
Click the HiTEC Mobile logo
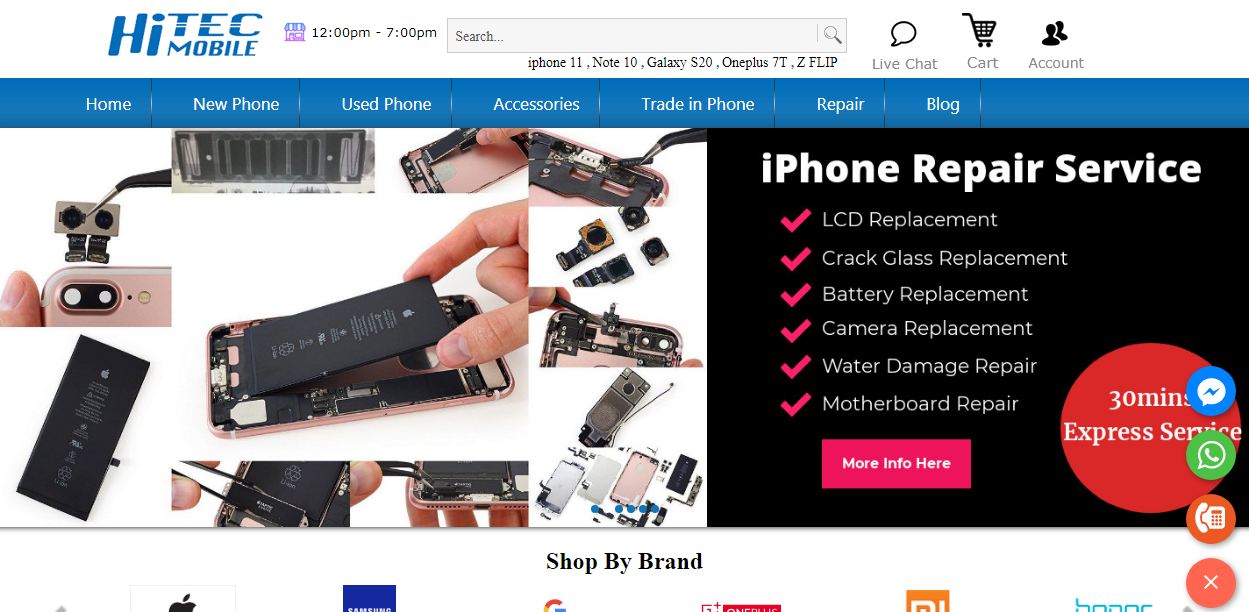[x=185, y=35]
